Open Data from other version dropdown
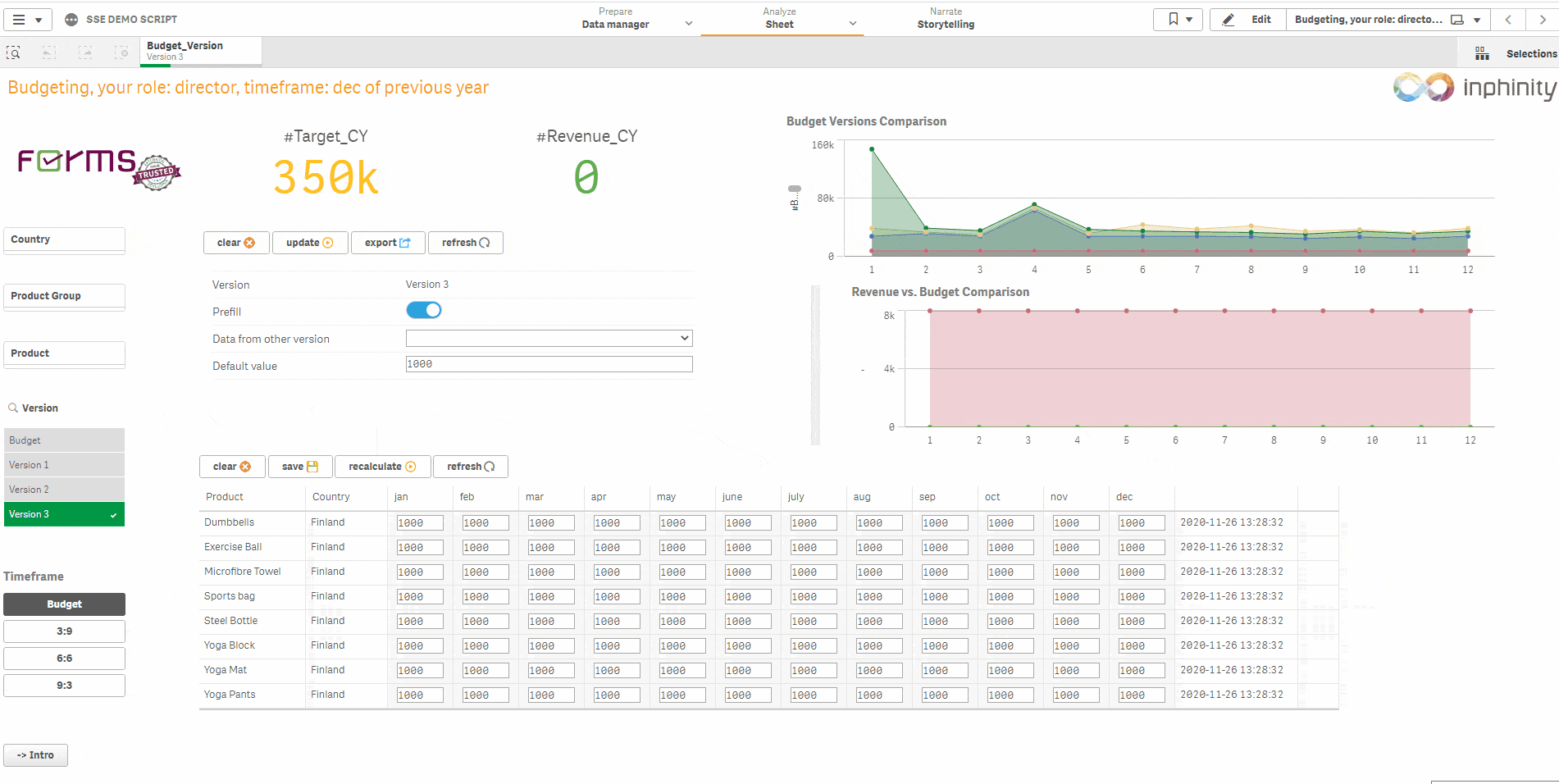This screenshot has width=1559, height=784. (x=549, y=338)
